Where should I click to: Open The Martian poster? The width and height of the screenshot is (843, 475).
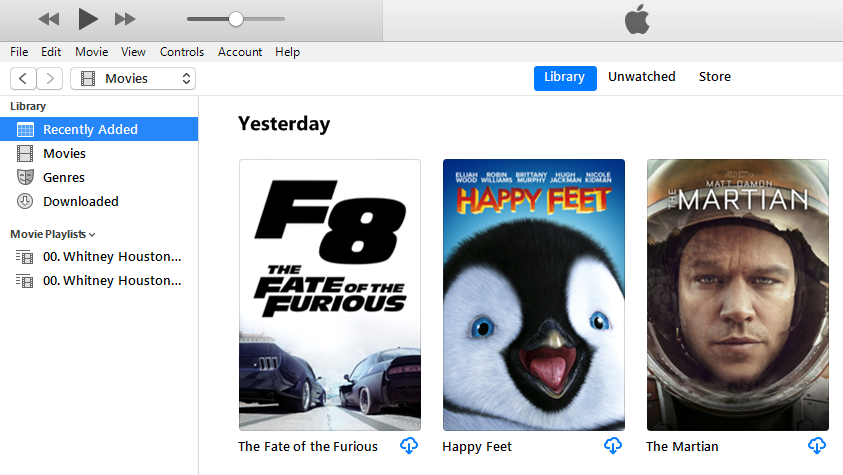point(738,295)
